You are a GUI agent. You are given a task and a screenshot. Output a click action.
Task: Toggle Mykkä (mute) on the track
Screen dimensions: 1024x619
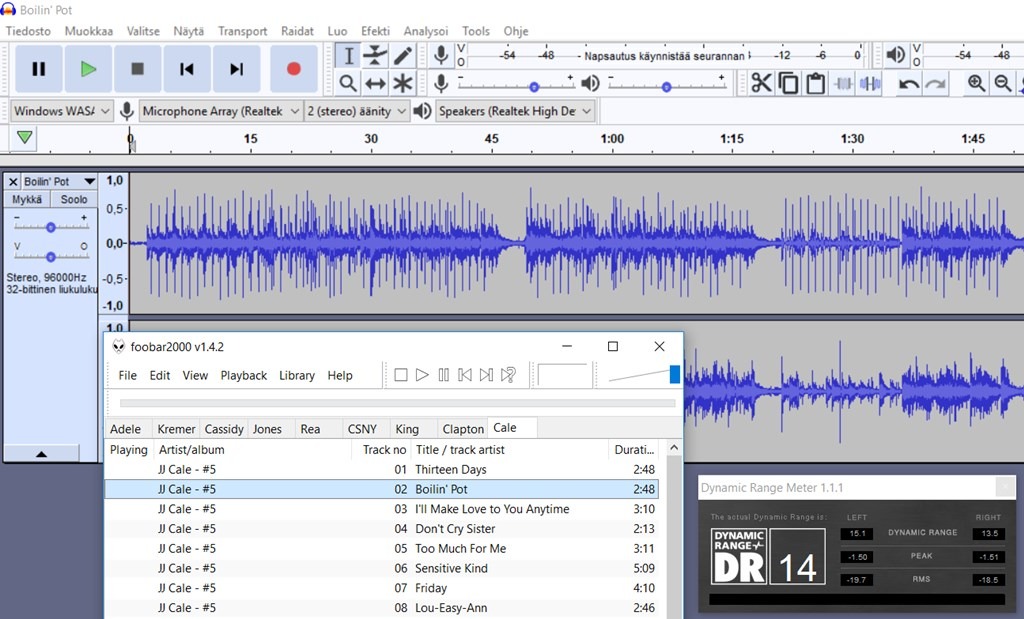[27, 199]
